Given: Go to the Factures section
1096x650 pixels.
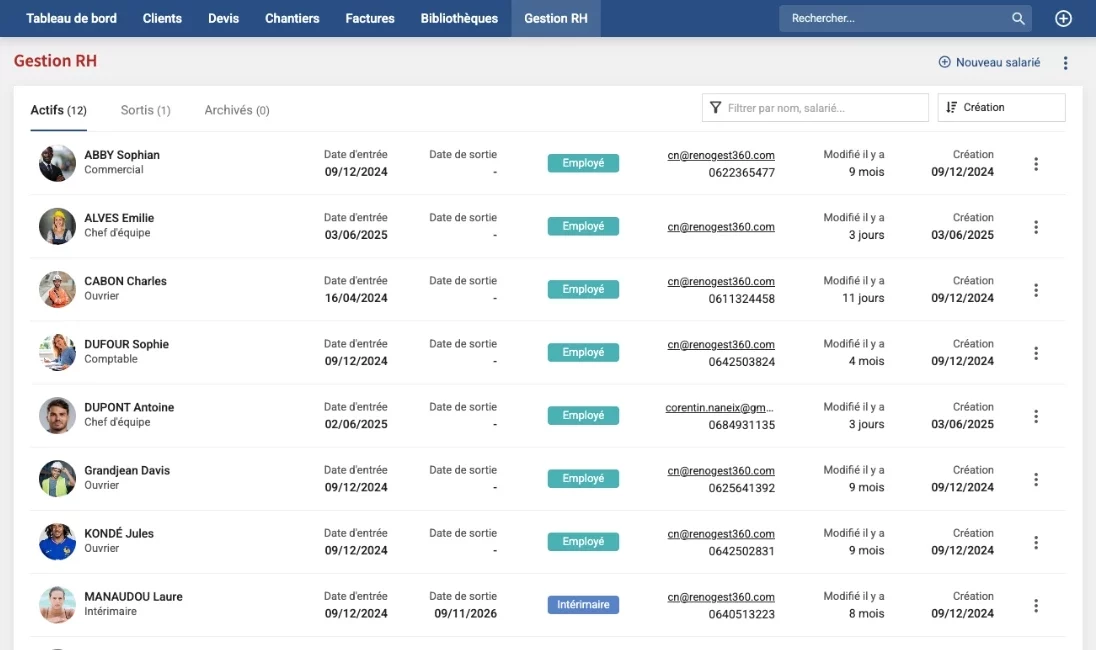Looking at the screenshot, I should click(x=370, y=18).
